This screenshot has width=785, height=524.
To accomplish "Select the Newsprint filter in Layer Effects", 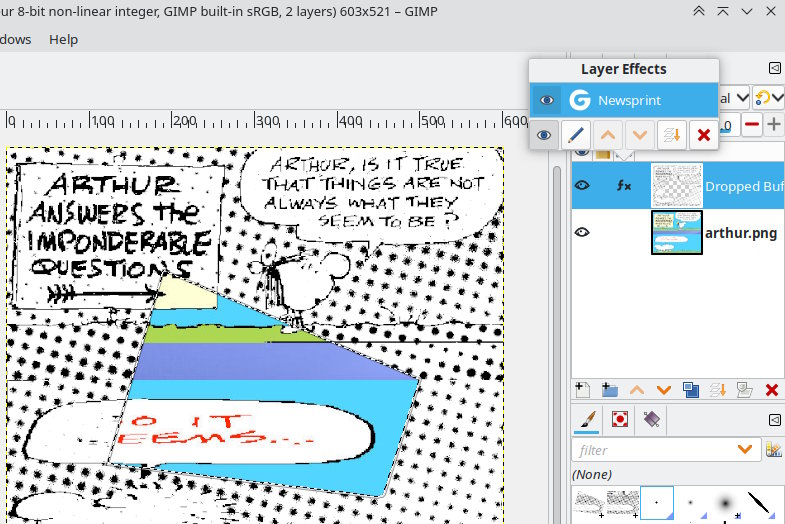I will point(624,100).
